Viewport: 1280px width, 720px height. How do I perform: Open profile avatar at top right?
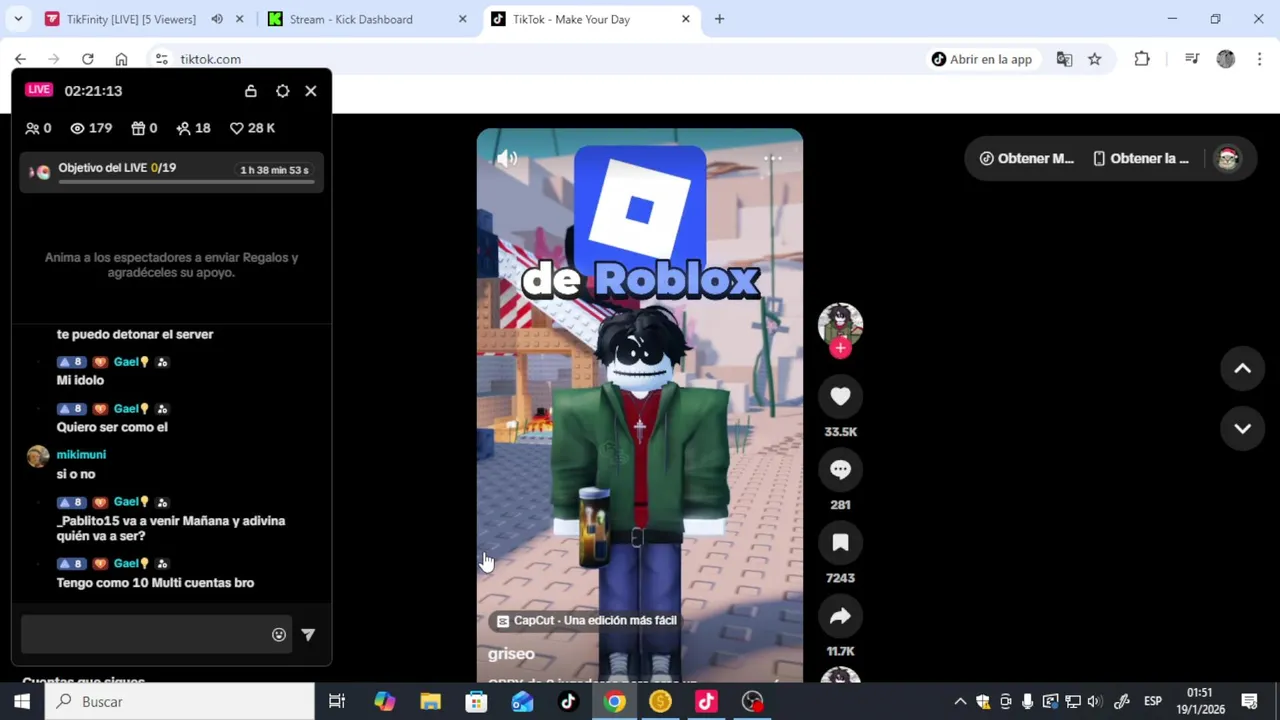coord(1227,158)
